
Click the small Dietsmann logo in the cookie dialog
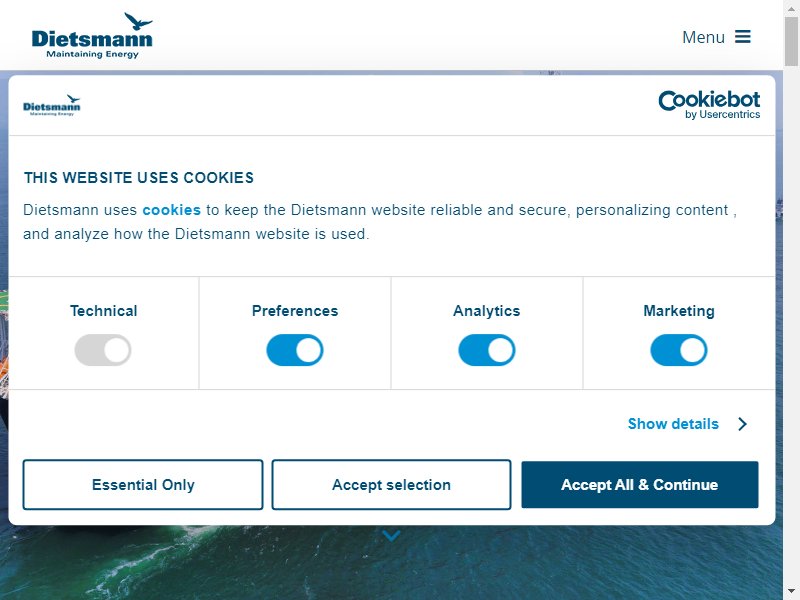(52, 106)
